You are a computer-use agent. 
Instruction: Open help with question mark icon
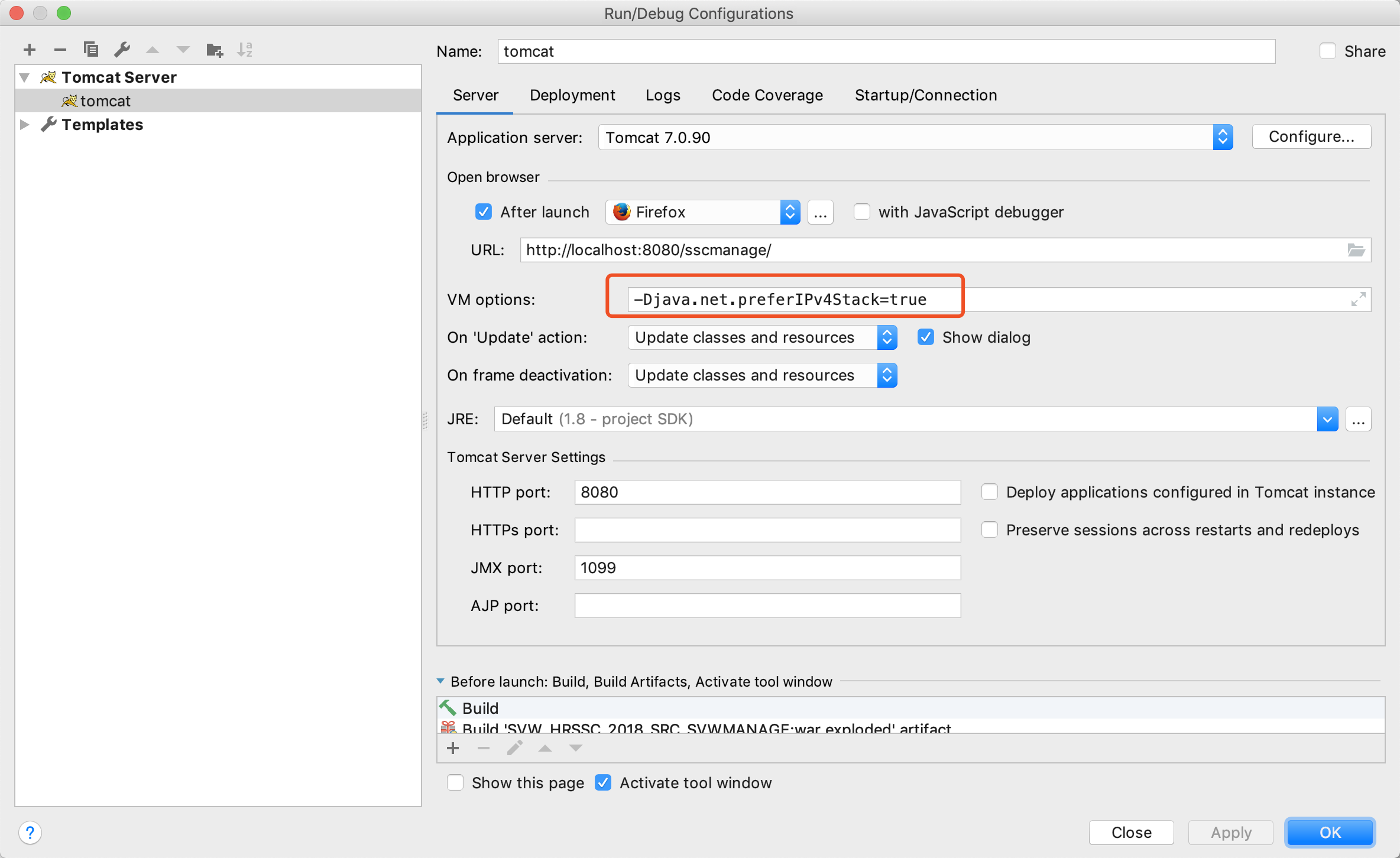click(x=30, y=833)
